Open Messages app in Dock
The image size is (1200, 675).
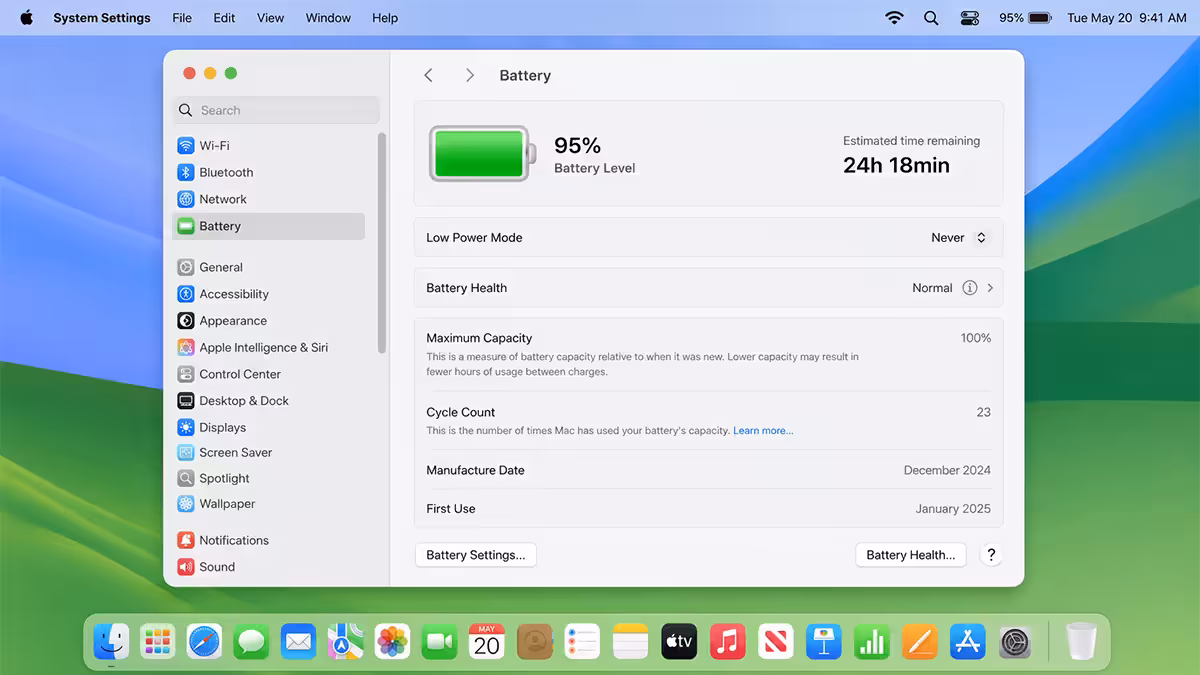click(x=251, y=641)
